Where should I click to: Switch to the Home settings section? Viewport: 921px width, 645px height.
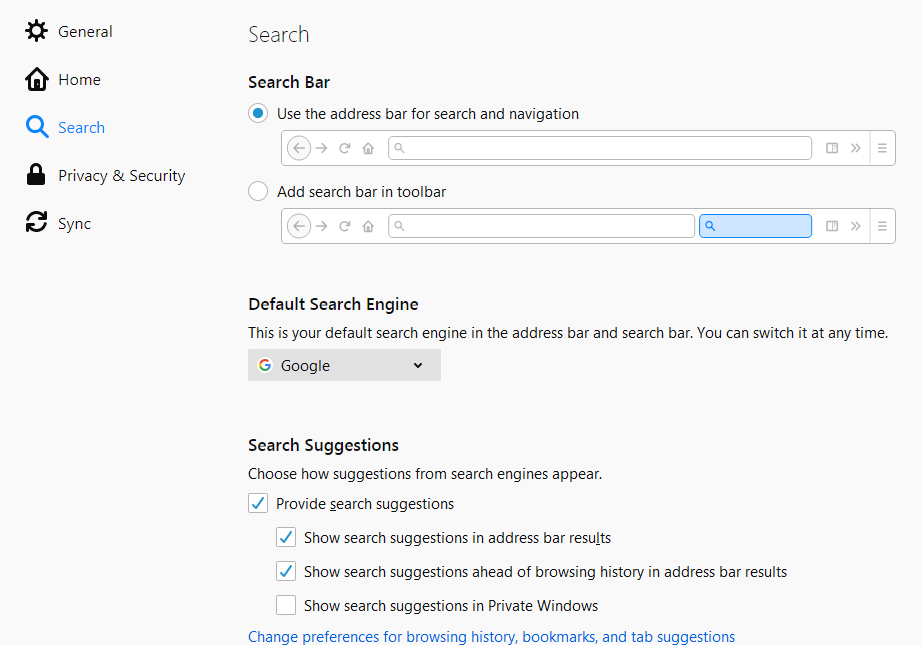(x=80, y=79)
